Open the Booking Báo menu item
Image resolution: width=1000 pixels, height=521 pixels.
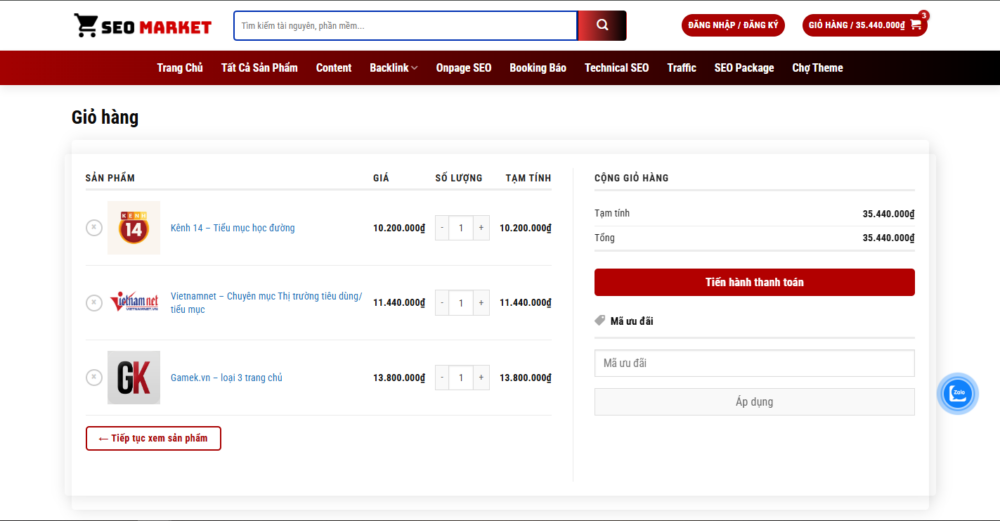click(537, 68)
